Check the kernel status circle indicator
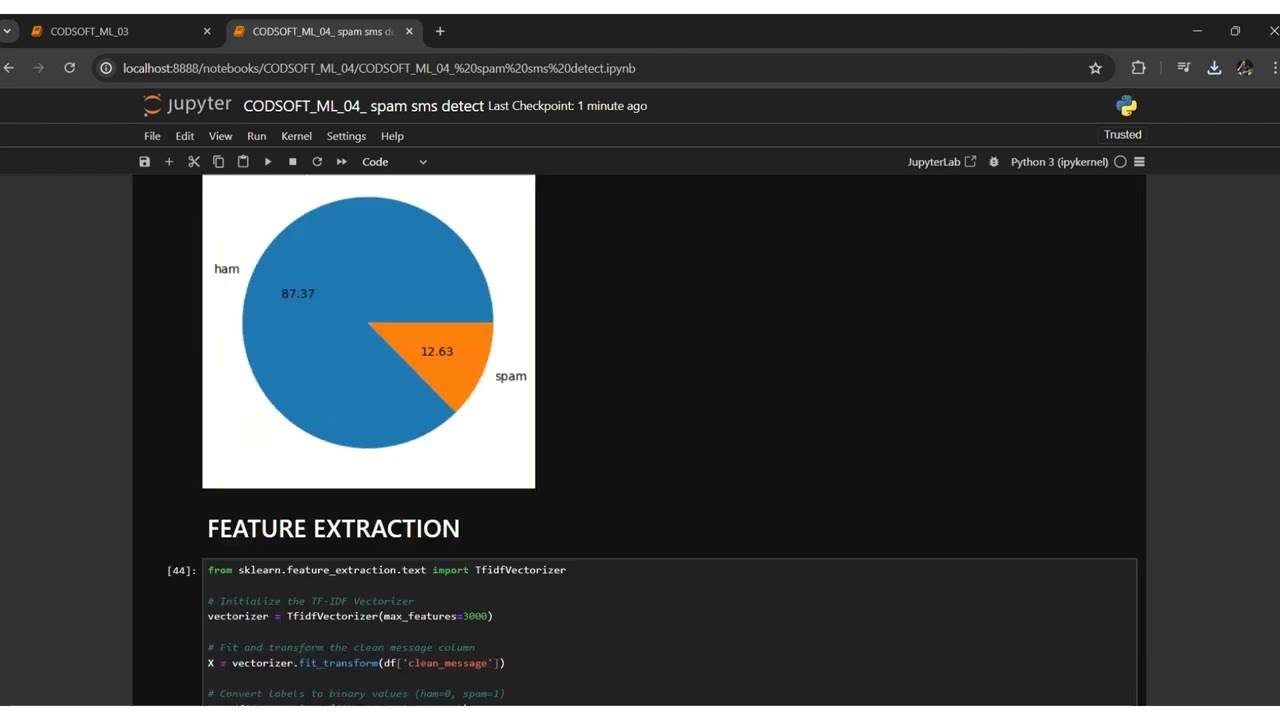 1120,162
